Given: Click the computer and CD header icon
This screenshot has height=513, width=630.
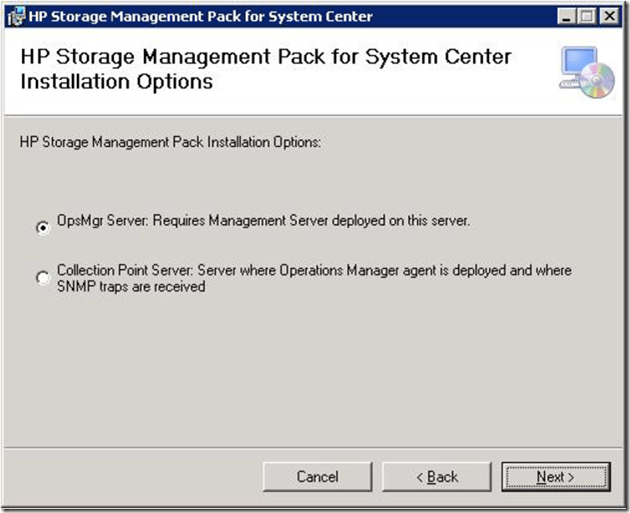Looking at the screenshot, I should click(x=585, y=73).
